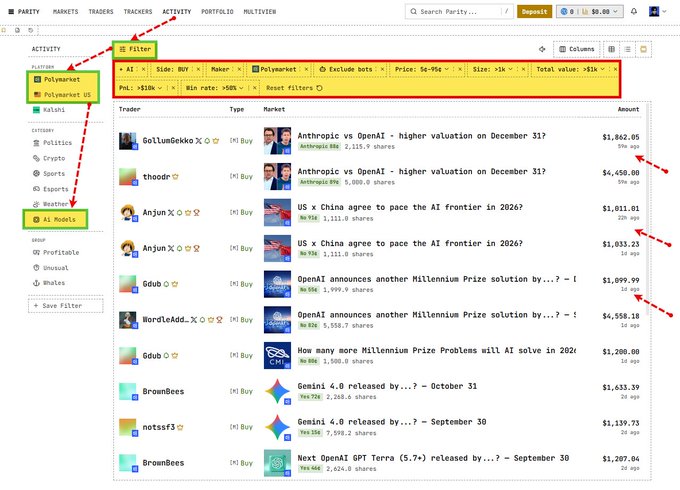
Task: Click Save Filter button
Action: coord(65,305)
